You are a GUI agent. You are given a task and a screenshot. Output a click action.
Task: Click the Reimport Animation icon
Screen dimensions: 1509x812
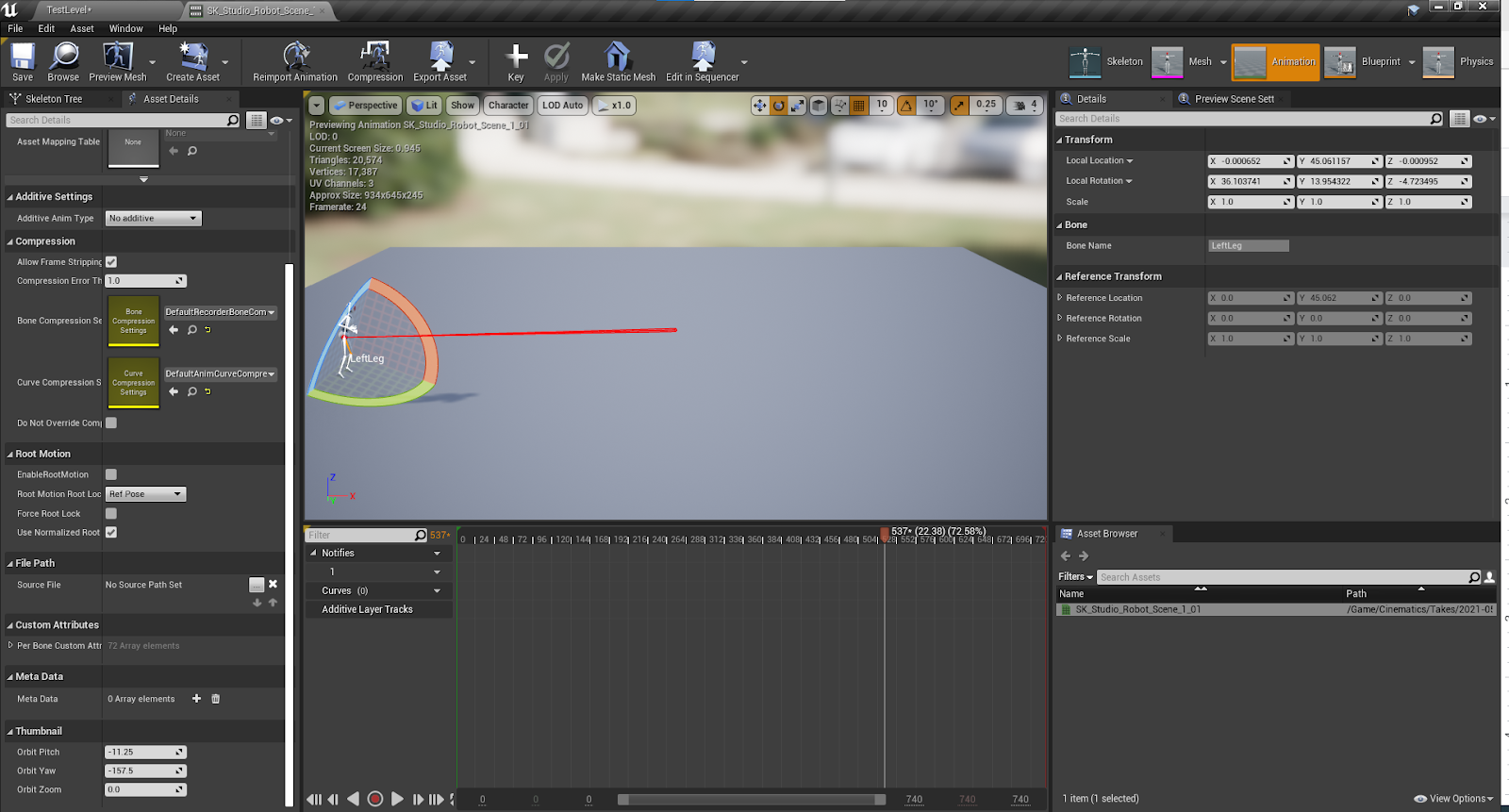tap(295, 58)
